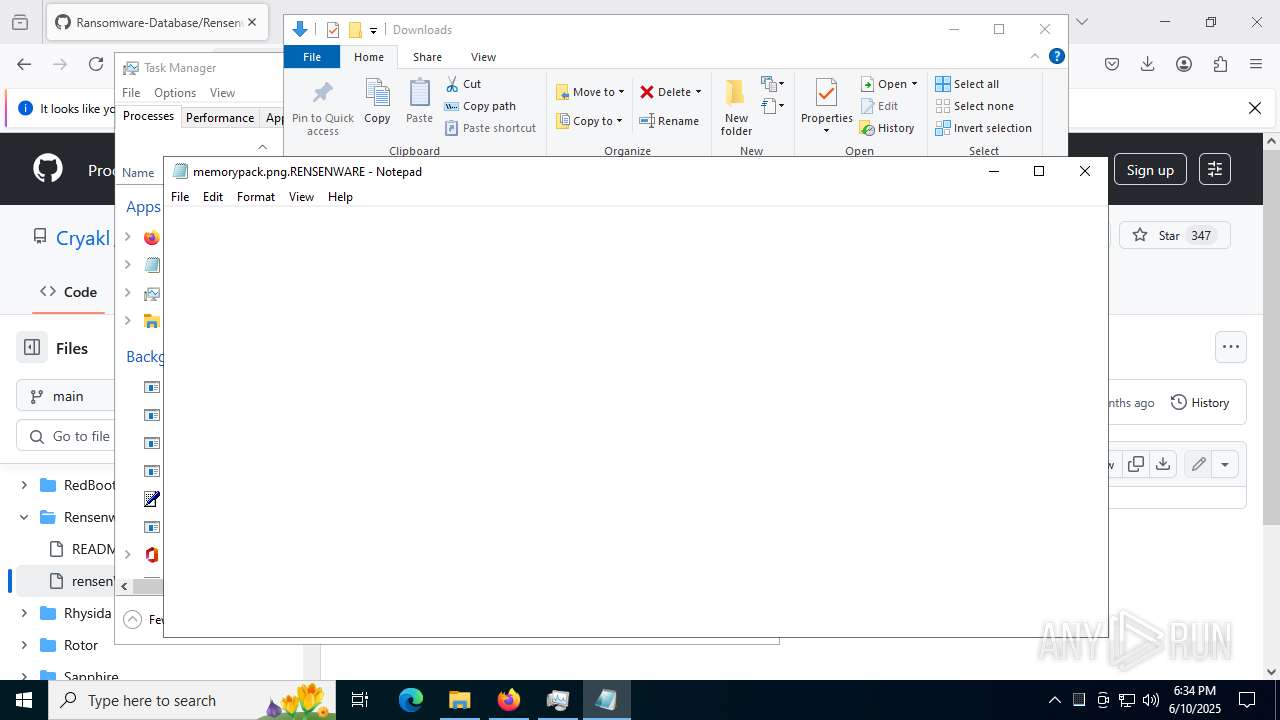
Task: Click the Cut scissors icon
Action: tap(452, 84)
